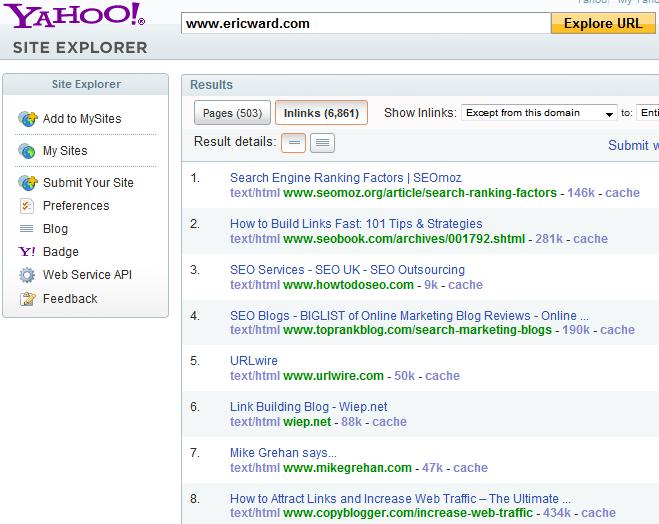
Task: Open www.seomoz.org/article/search-ranking-factors URL
Action: tap(420, 193)
